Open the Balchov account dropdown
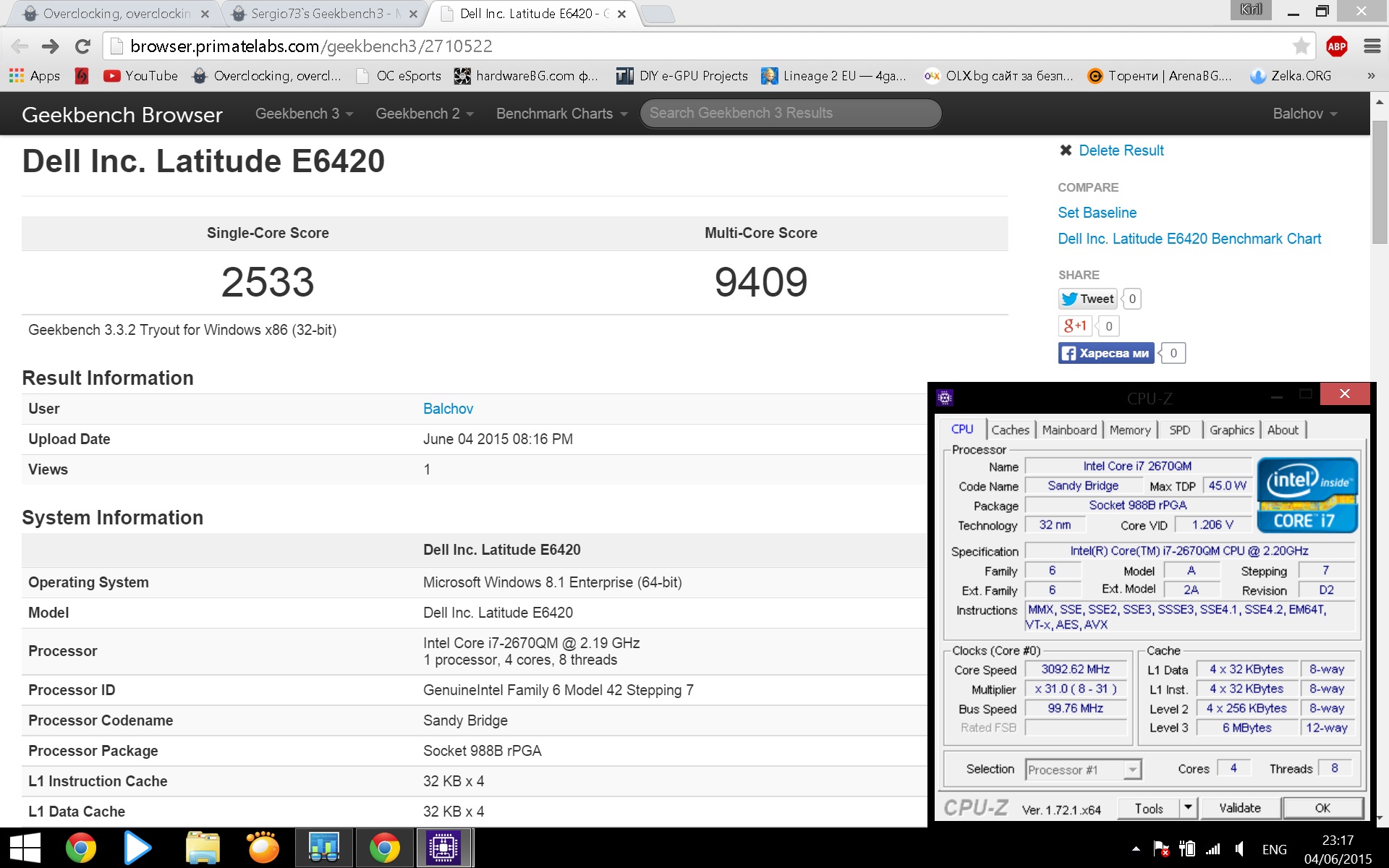Image resolution: width=1389 pixels, height=868 pixels. pyautogui.click(x=1305, y=114)
